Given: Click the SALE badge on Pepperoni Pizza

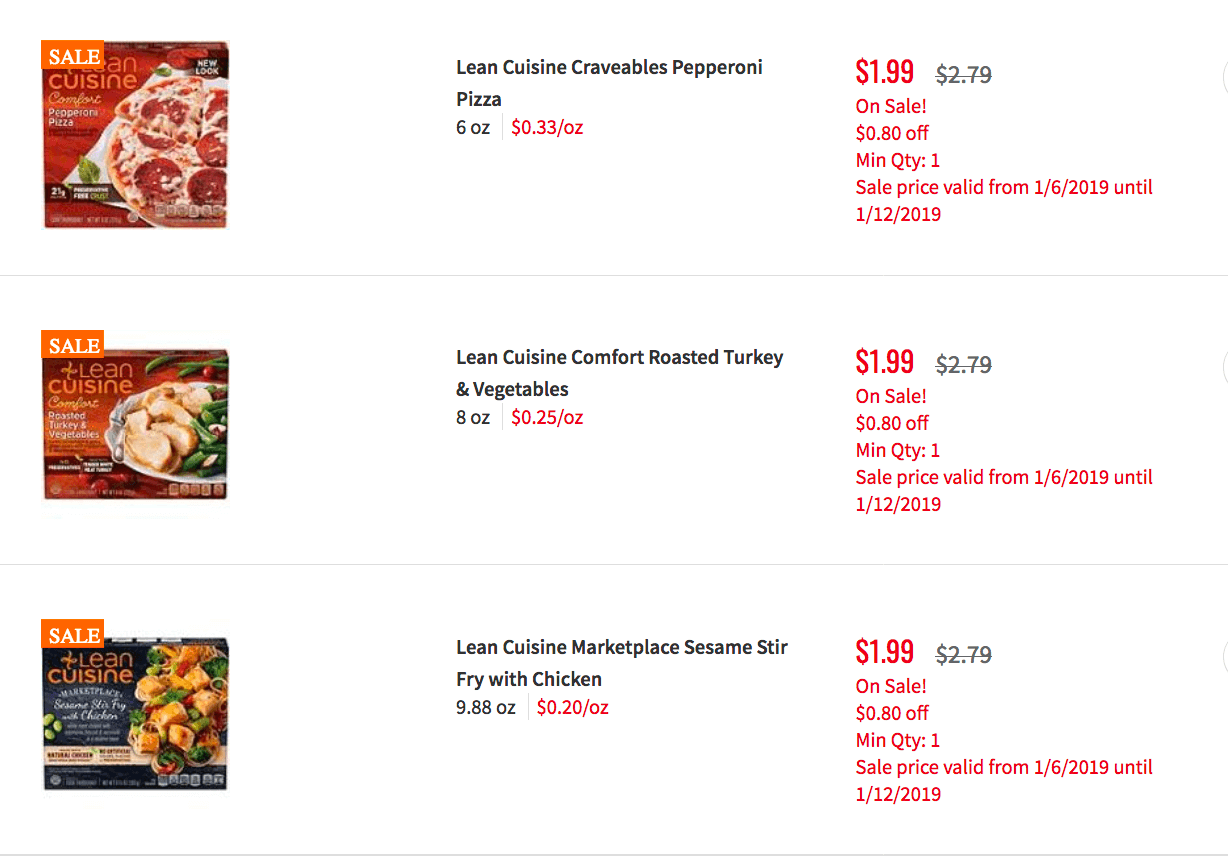Looking at the screenshot, I should [x=73, y=56].
